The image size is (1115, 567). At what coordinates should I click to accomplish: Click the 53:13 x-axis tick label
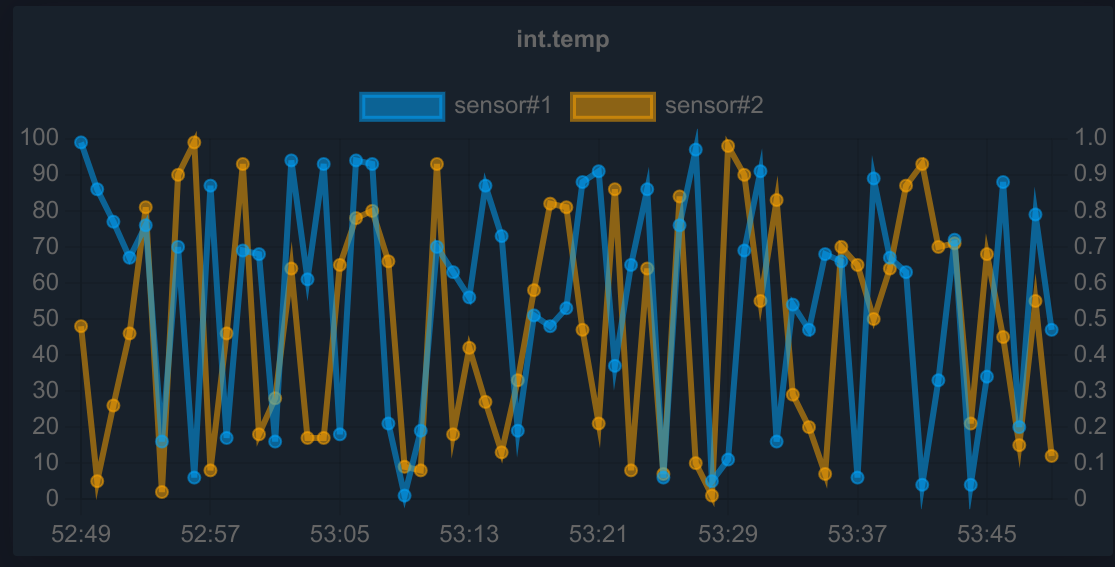pyautogui.click(x=469, y=534)
